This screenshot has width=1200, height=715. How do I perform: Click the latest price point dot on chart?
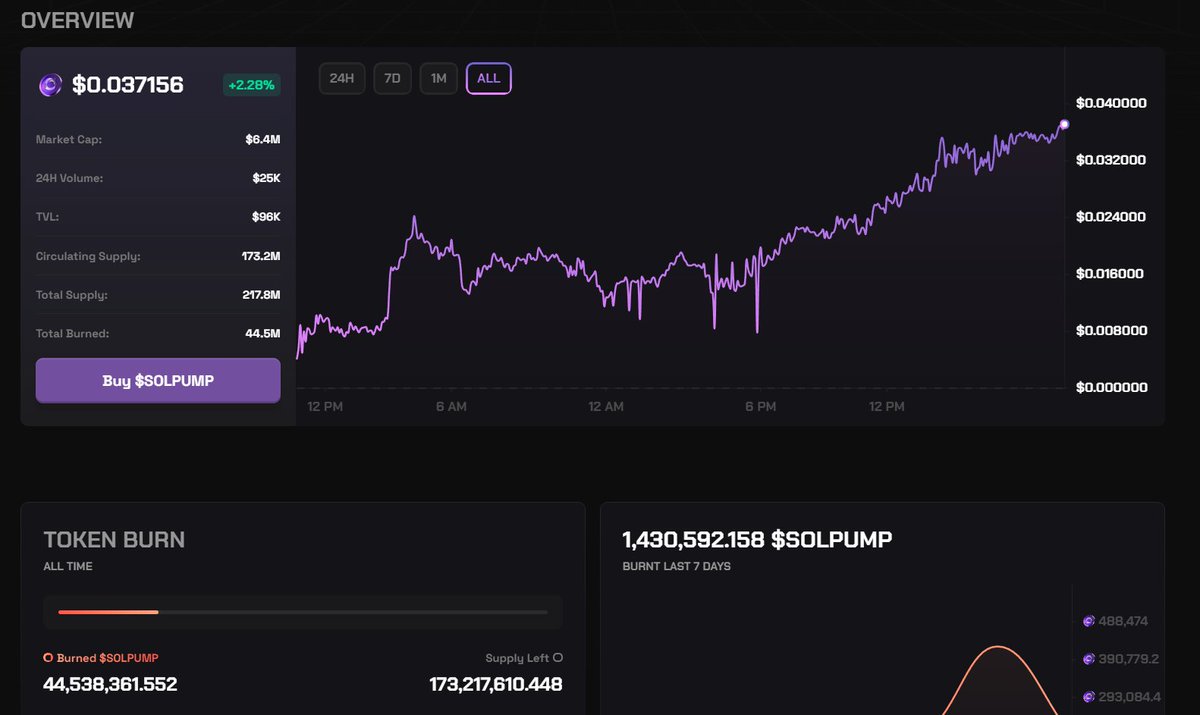pyautogui.click(x=1064, y=124)
